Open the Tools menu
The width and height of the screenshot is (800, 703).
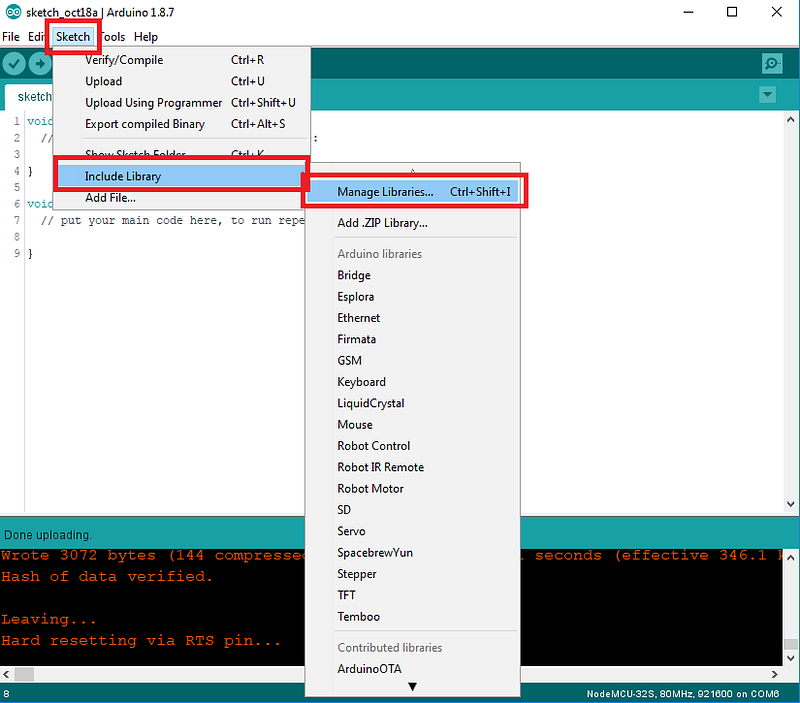coord(112,37)
